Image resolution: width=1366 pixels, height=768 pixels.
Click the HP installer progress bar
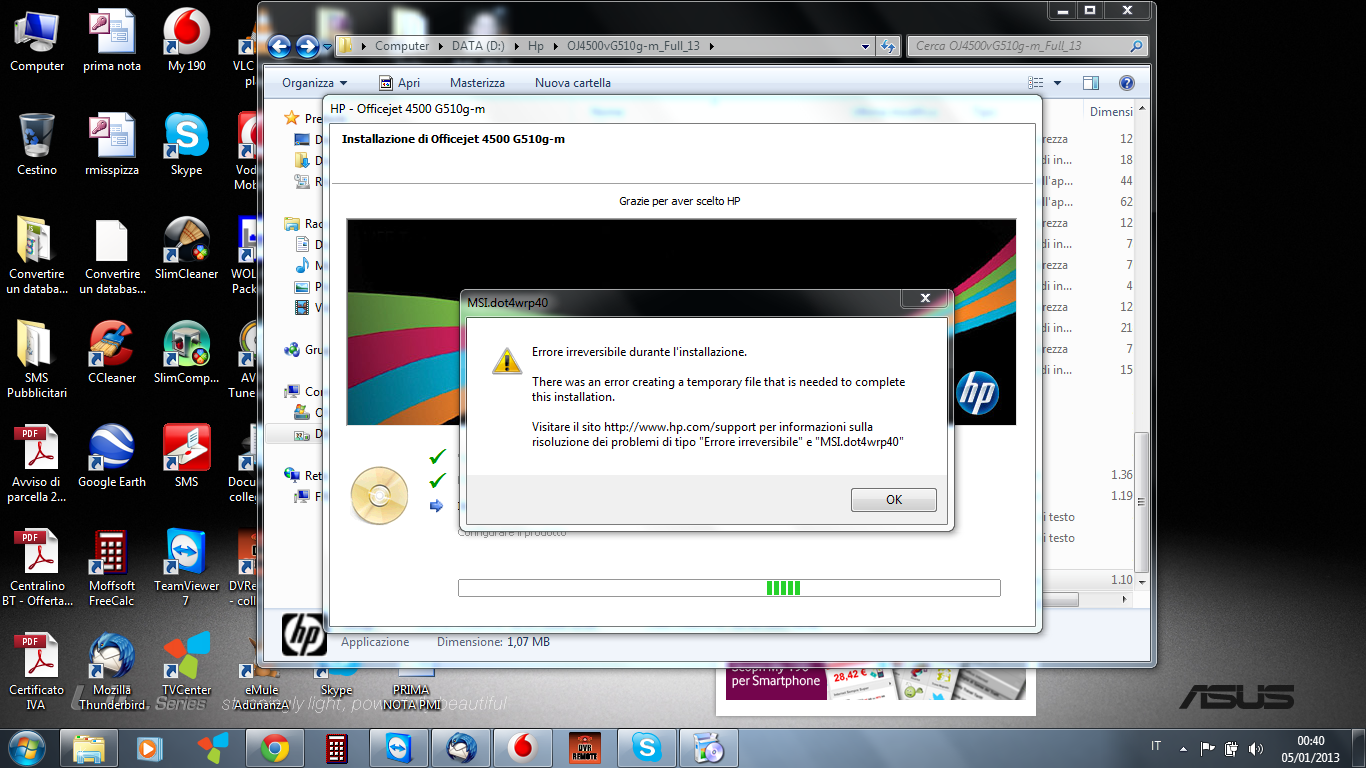coord(729,588)
